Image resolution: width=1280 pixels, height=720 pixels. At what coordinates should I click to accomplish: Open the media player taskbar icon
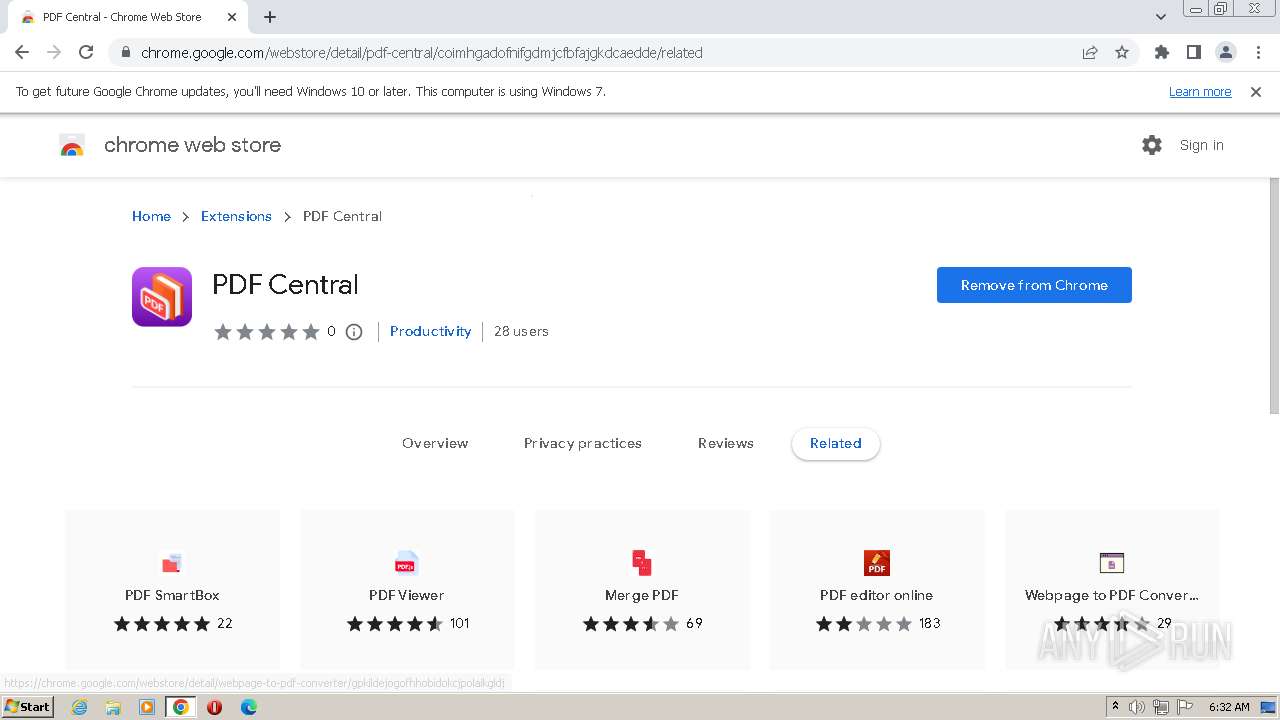tap(147, 707)
